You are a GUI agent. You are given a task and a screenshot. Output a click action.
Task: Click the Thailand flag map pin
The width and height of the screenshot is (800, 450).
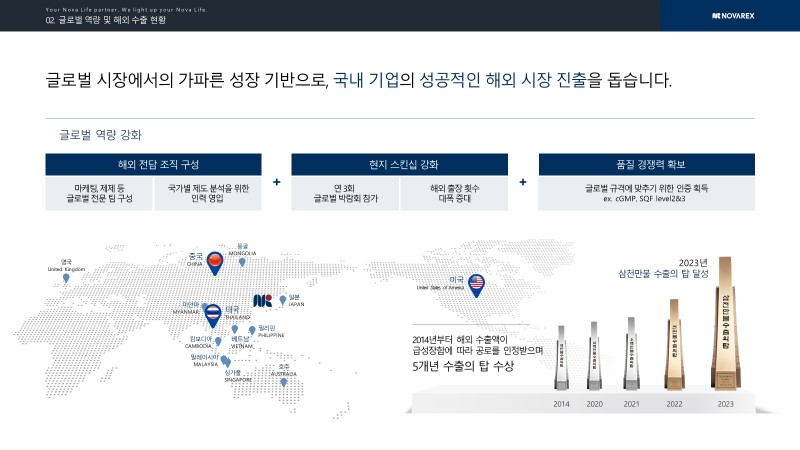pyautogui.click(x=212, y=314)
